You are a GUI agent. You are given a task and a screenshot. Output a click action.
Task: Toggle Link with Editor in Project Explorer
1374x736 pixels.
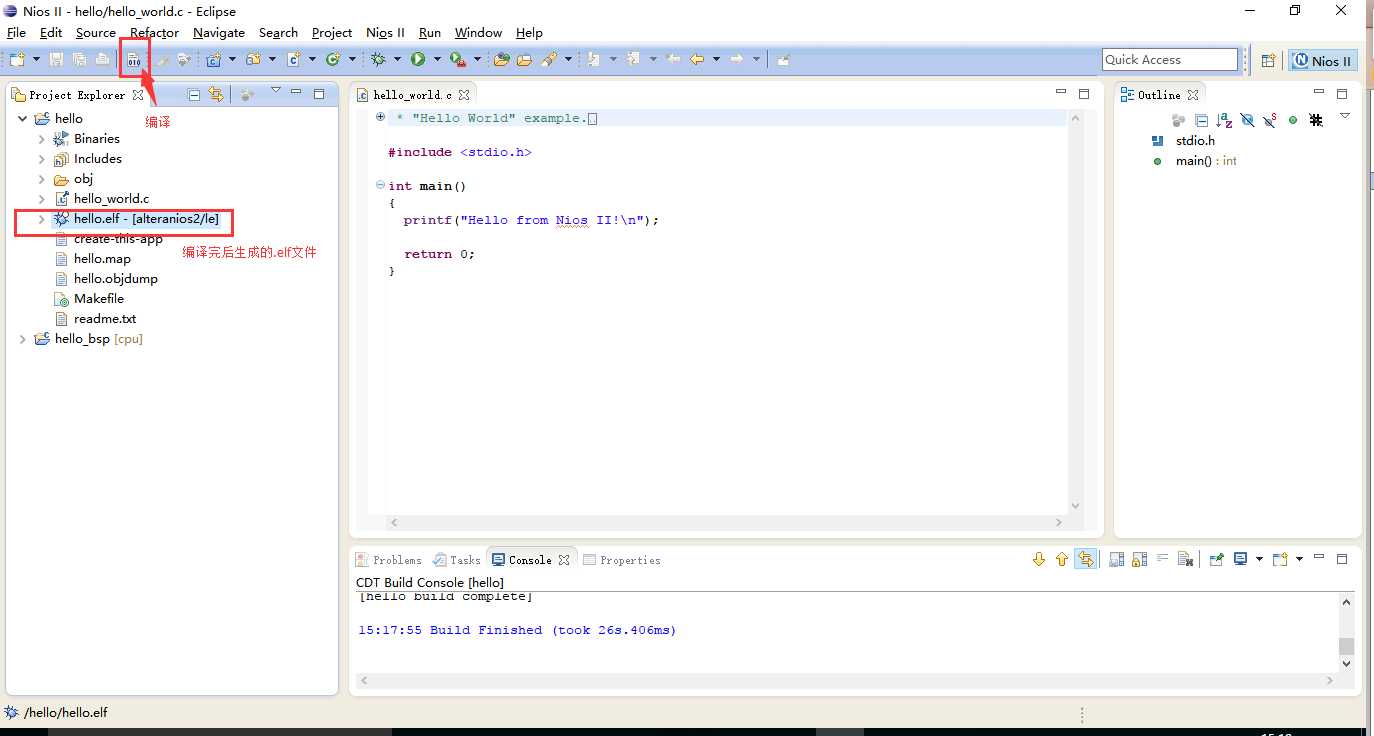tap(216, 94)
